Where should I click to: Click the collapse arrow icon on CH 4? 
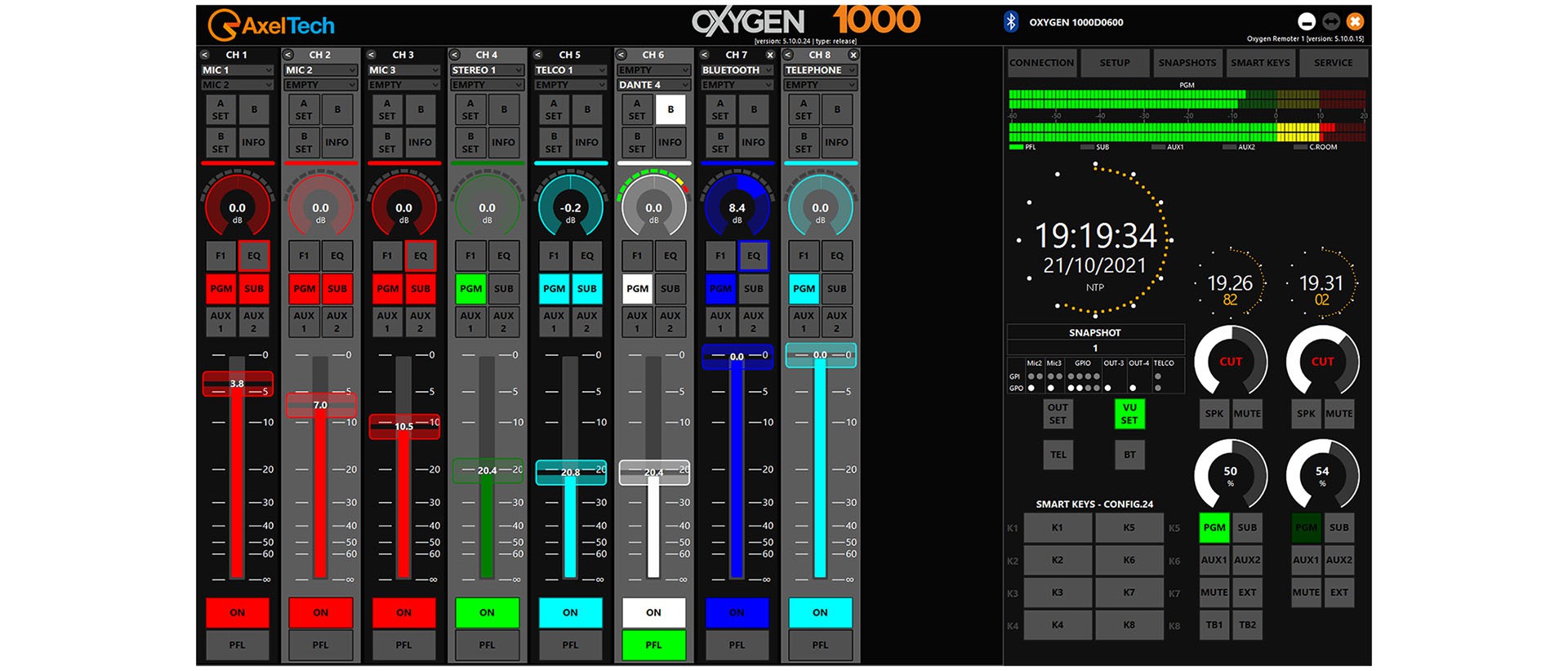click(x=455, y=55)
